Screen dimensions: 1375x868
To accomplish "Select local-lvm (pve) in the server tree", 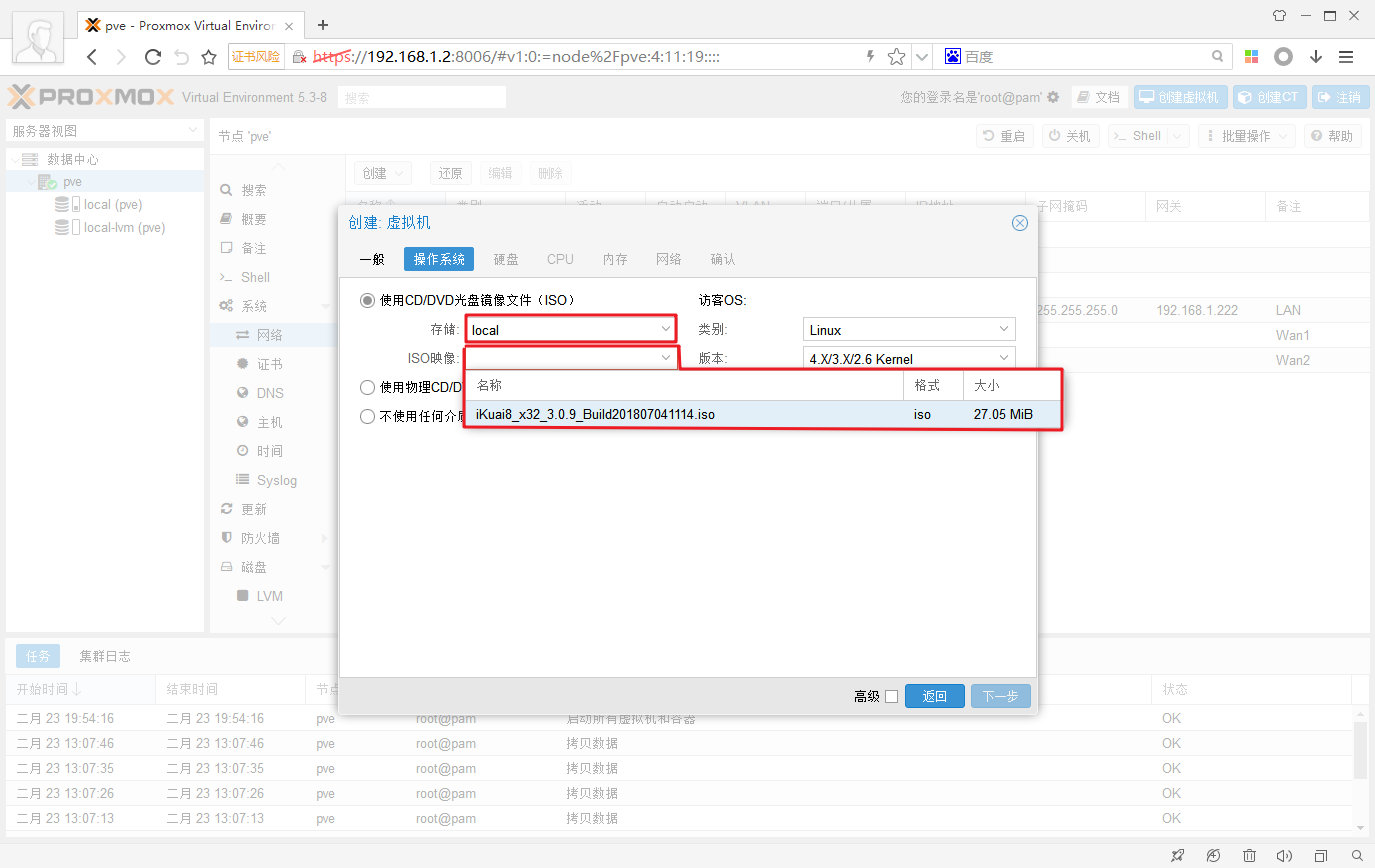I will pos(124,227).
